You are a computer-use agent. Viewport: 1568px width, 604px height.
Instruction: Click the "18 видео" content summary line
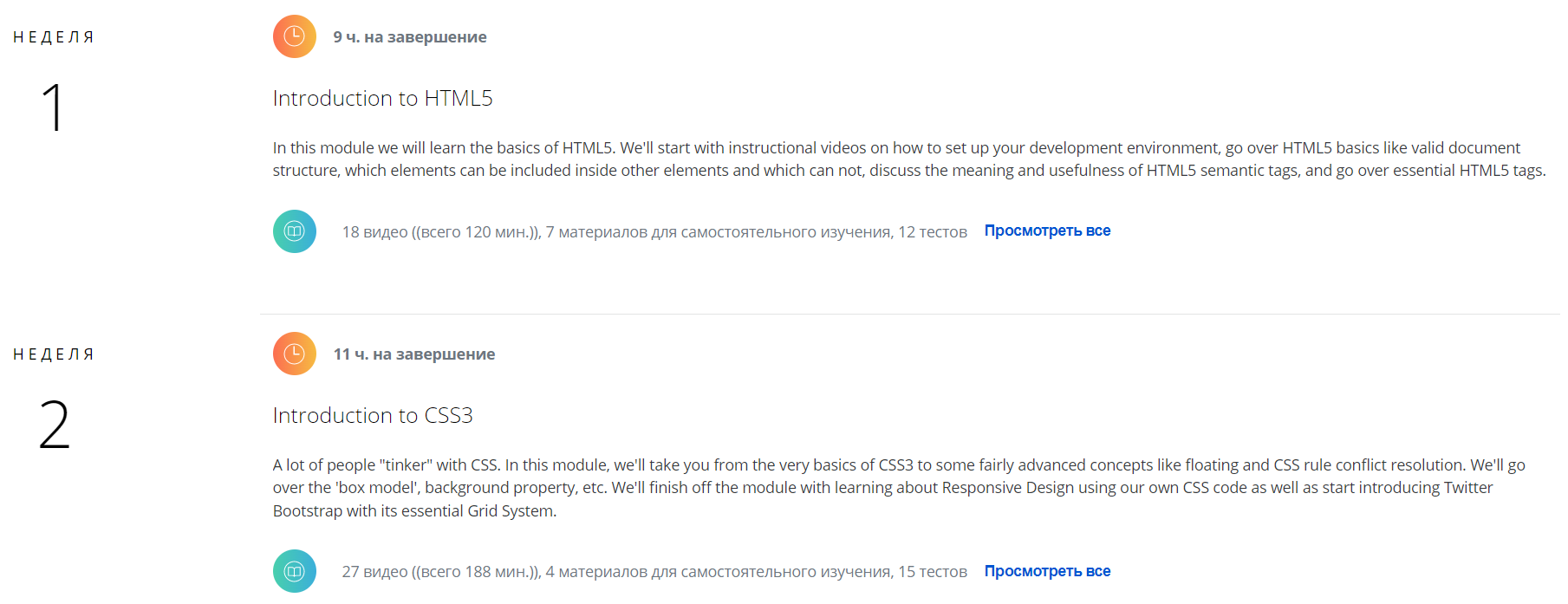654,232
